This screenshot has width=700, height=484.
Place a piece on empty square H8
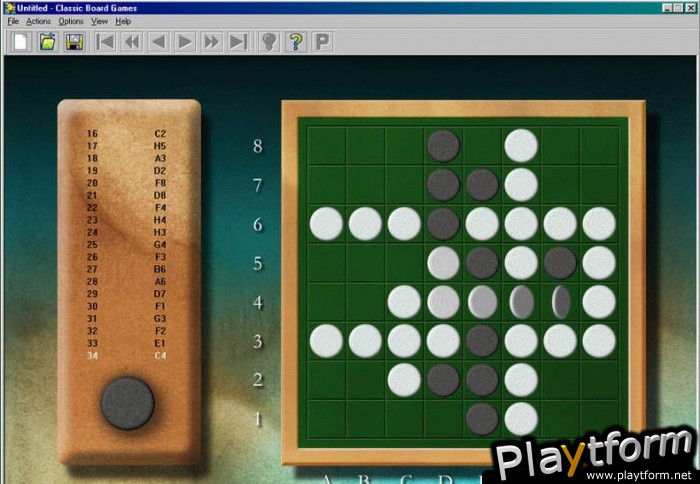tap(599, 146)
